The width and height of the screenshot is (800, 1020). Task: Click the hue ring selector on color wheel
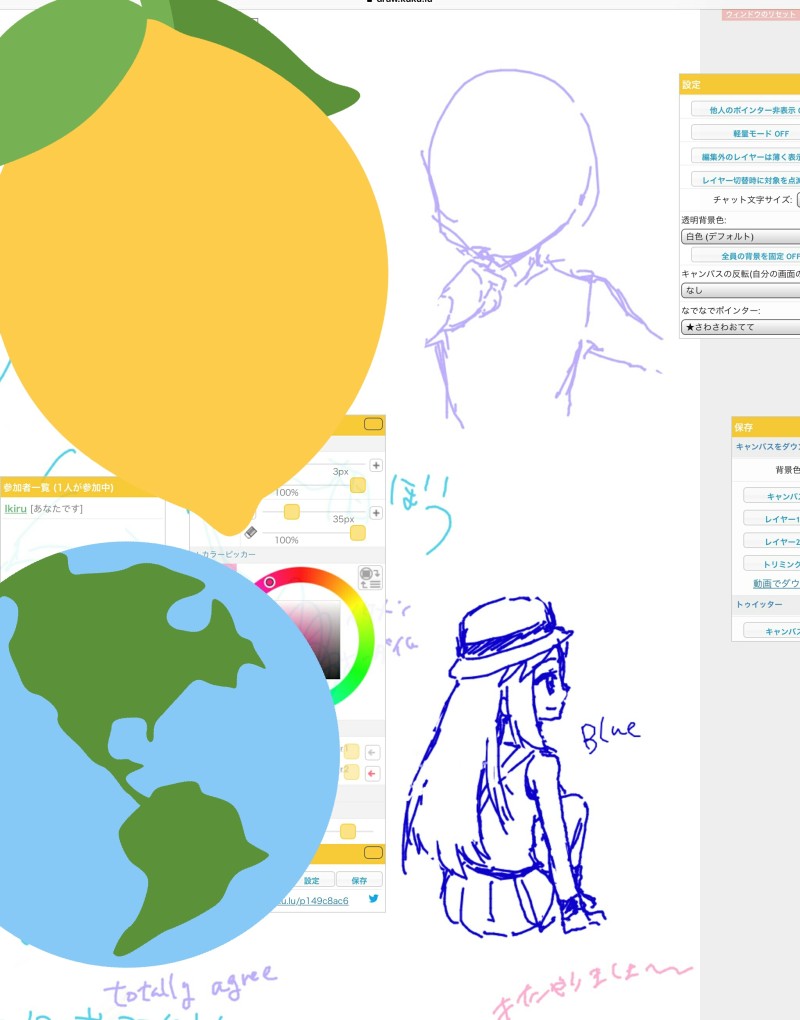point(269,582)
